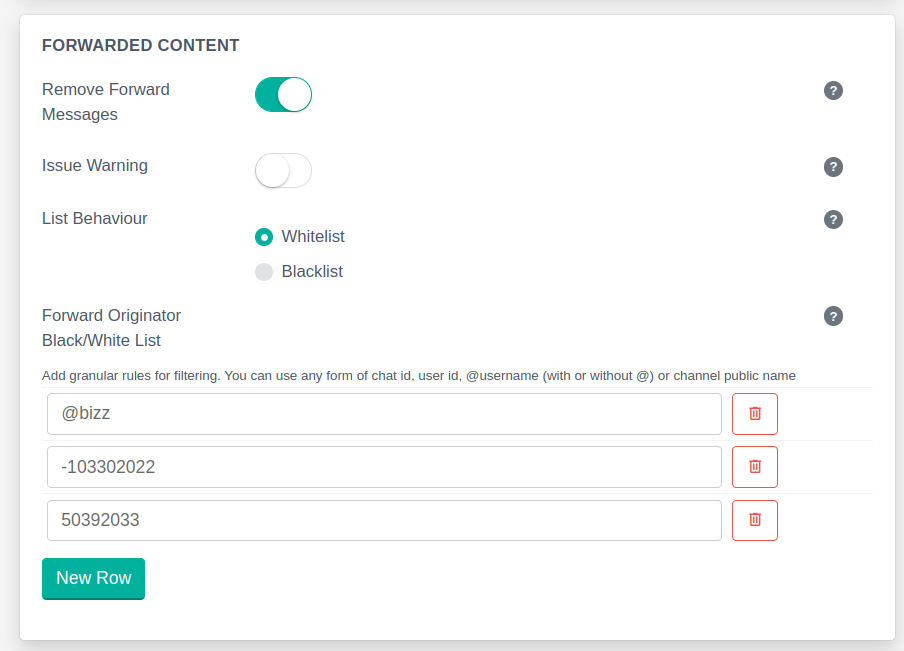This screenshot has height=651, width=904.
Task: Remove the 50392033 row via trash icon
Action: coord(755,520)
